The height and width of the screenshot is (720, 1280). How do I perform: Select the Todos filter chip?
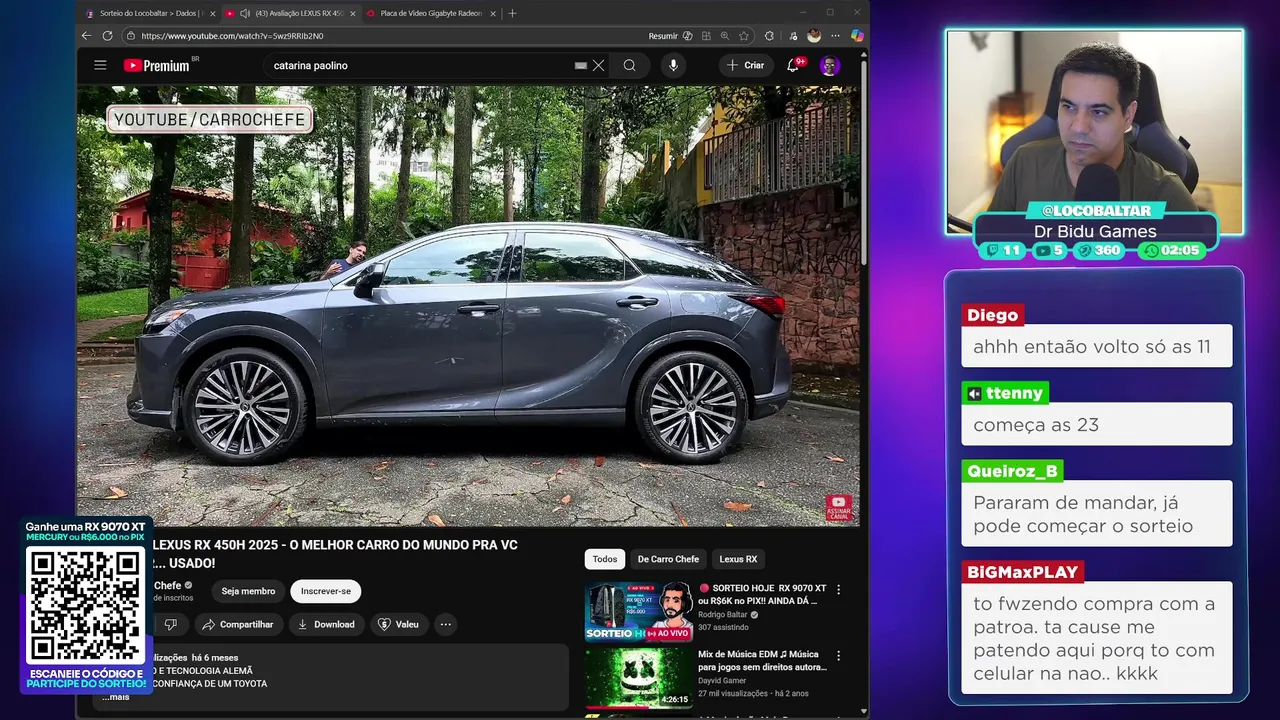tap(605, 559)
